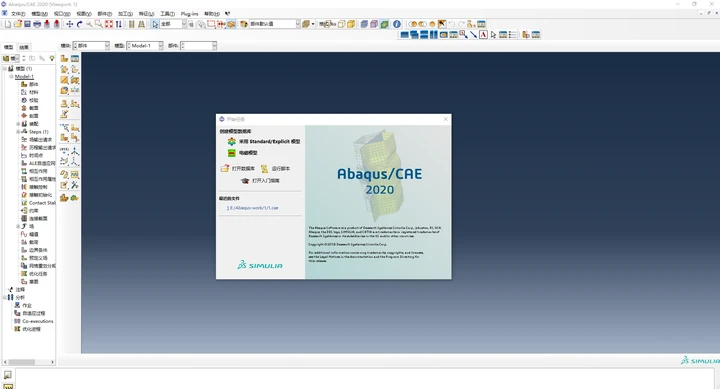
Task: Create model with Standard/Explicit 模型
Action: 269,141
